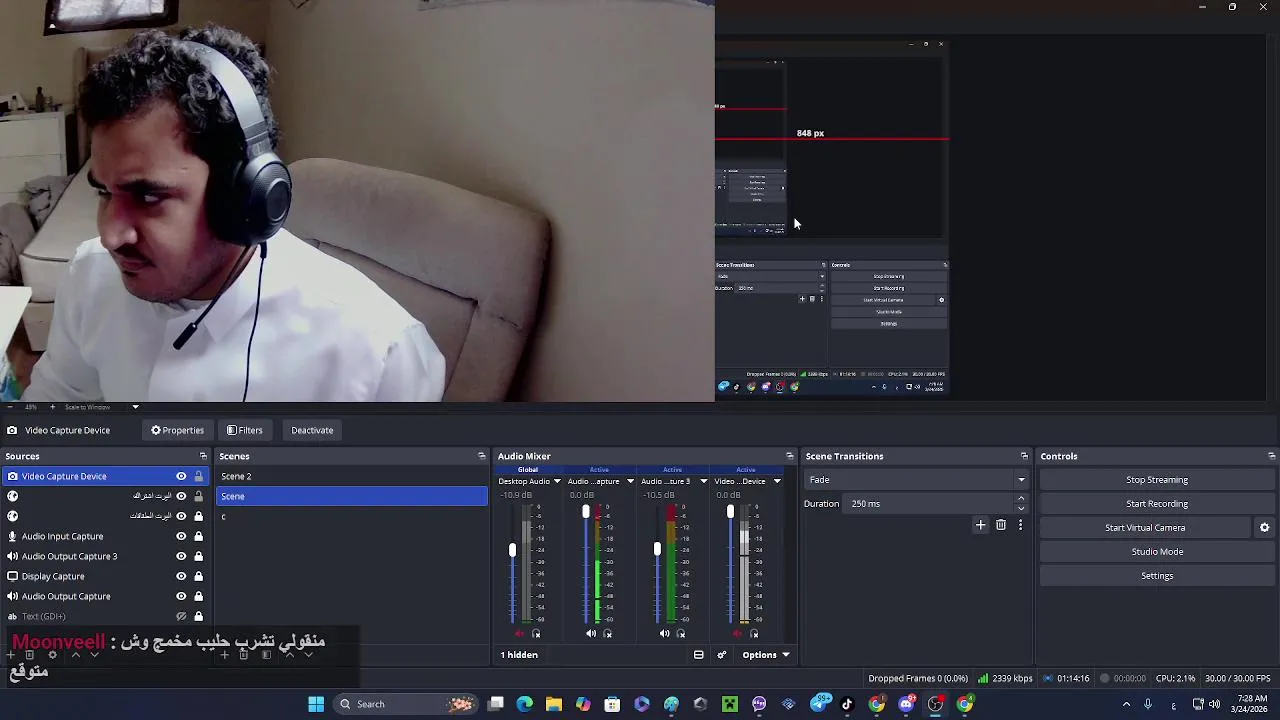Toggle monitoring headphone icon for Video ...Device
The width and height of the screenshot is (1280, 720).
pyautogui.click(x=754, y=633)
